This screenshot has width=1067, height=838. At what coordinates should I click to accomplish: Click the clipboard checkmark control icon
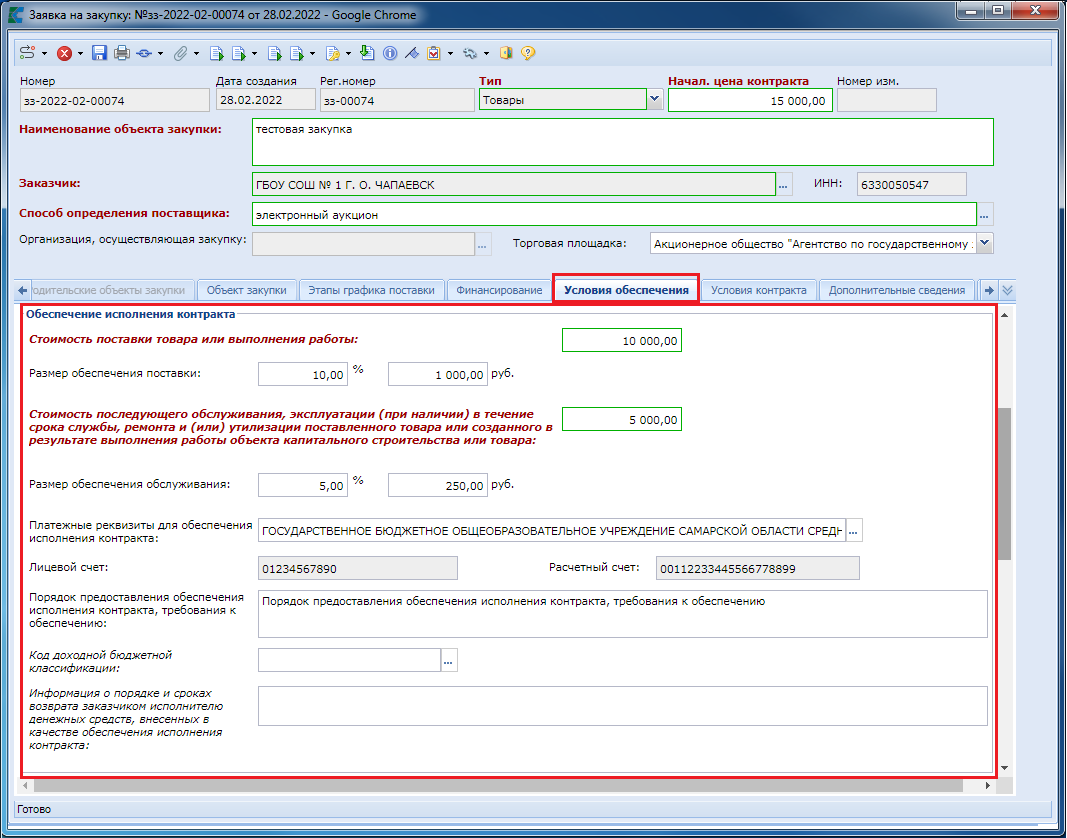pyautogui.click(x=434, y=53)
